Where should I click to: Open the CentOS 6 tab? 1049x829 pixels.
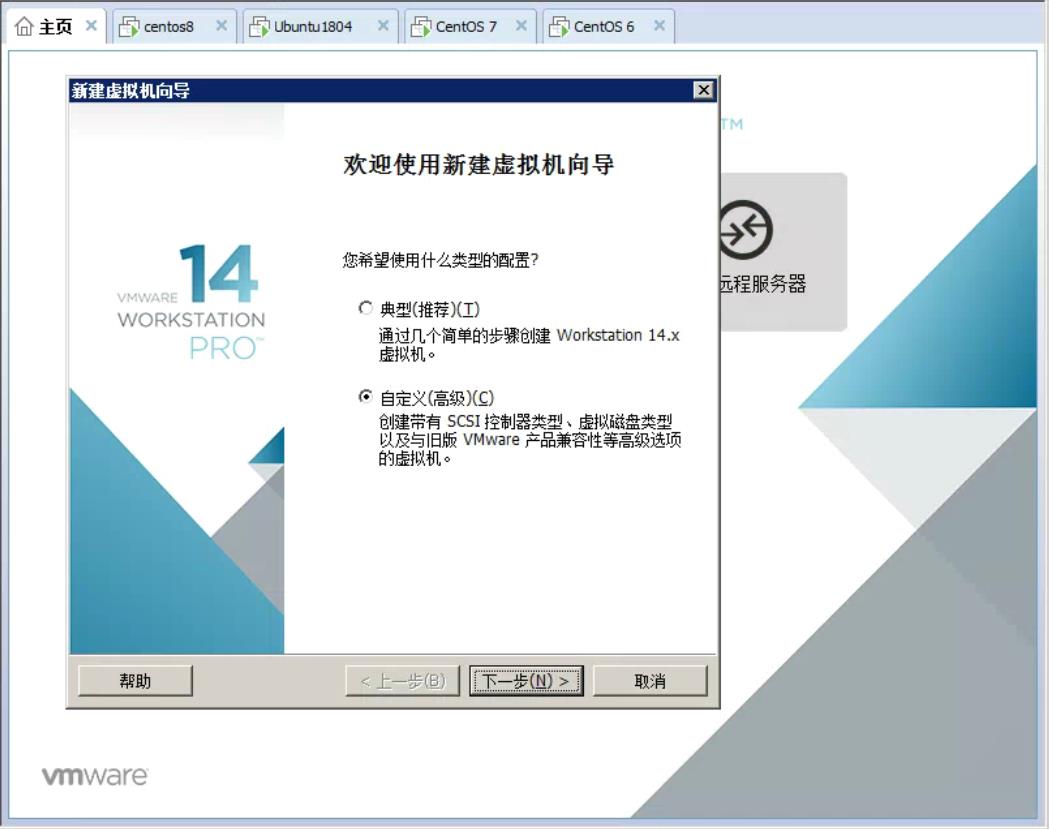click(603, 27)
